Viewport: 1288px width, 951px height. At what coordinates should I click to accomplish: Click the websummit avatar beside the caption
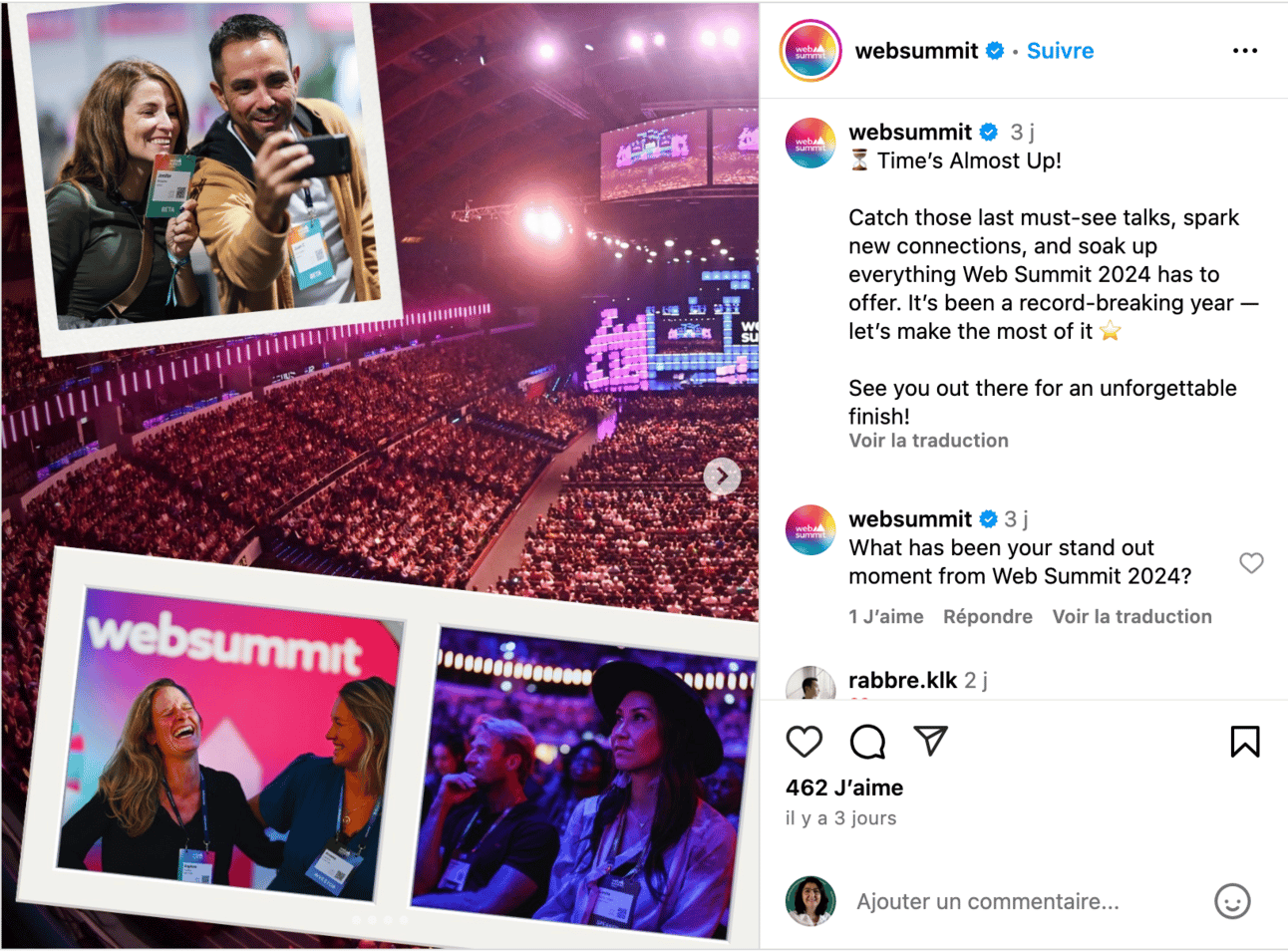[810, 144]
